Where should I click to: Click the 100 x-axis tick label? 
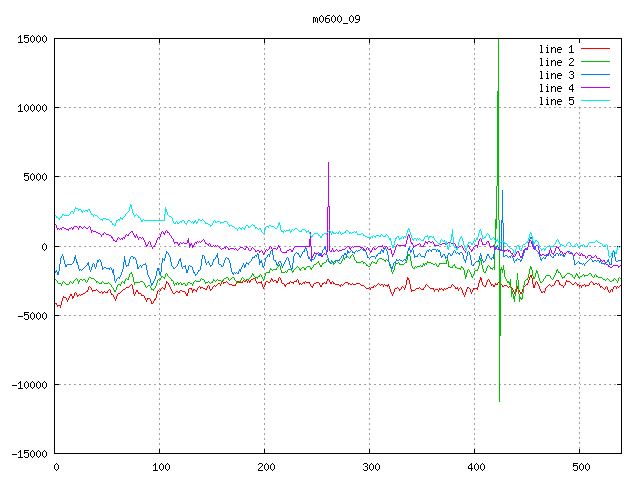click(x=160, y=467)
